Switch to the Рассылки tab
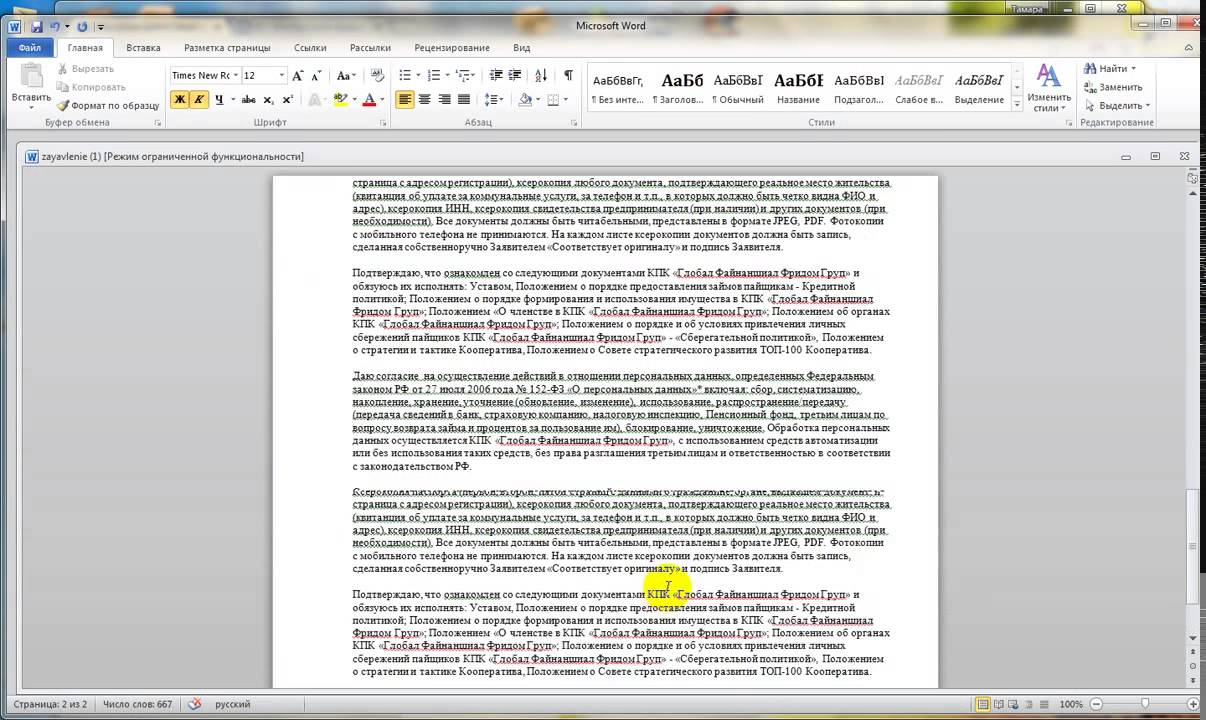This screenshot has height=720, width=1206. point(370,47)
